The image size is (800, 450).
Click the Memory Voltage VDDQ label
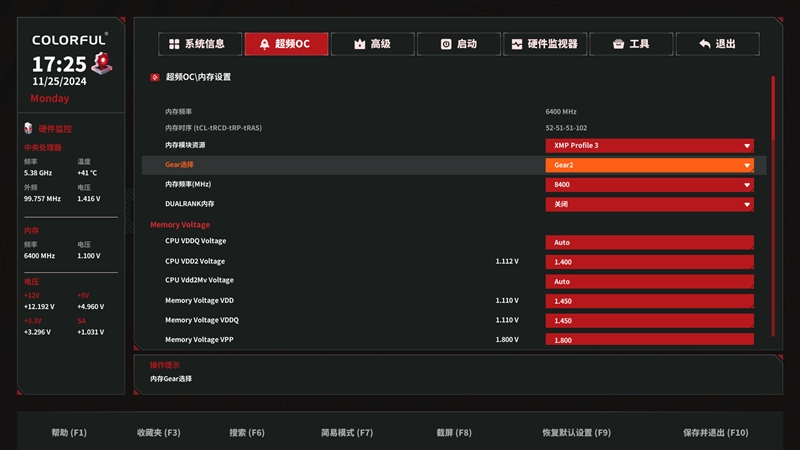point(202,320)
